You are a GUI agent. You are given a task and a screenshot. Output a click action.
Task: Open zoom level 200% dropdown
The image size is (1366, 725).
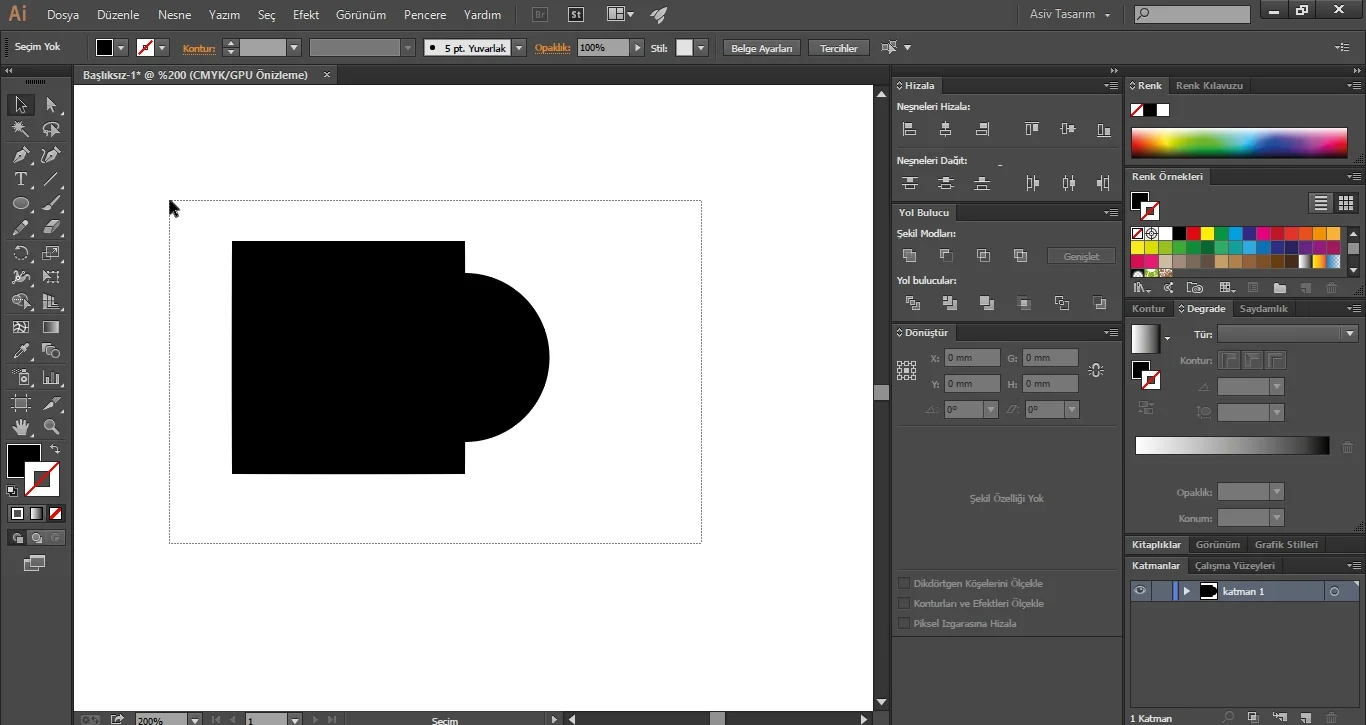coord(194,719)
